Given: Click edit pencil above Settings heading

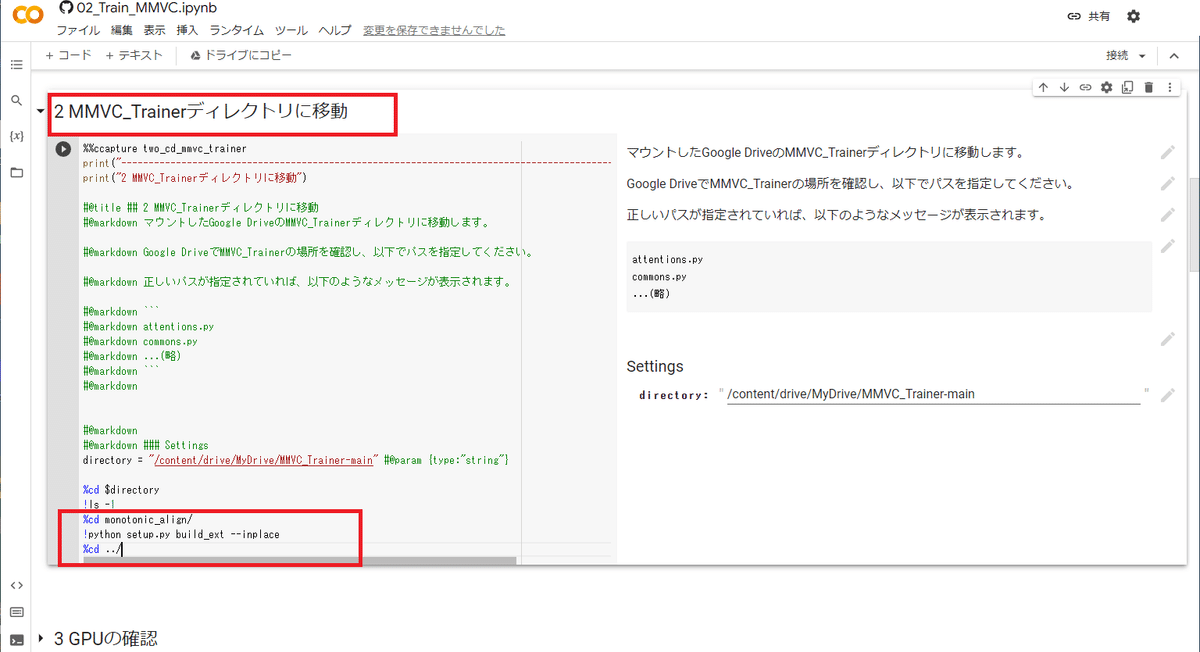Looking at the screenshot, I should coord(1167,339).
